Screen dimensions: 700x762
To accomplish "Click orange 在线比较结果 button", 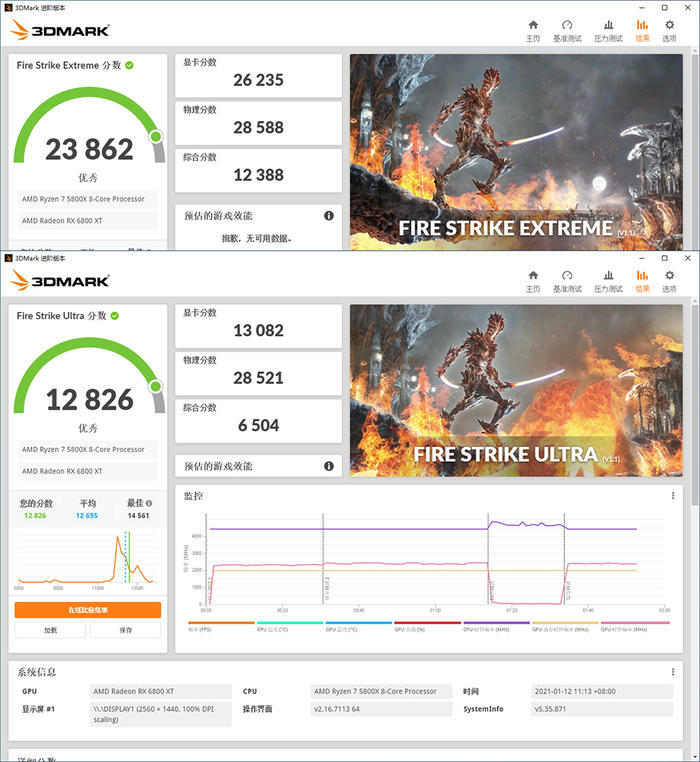I will [x=88, y=610].
